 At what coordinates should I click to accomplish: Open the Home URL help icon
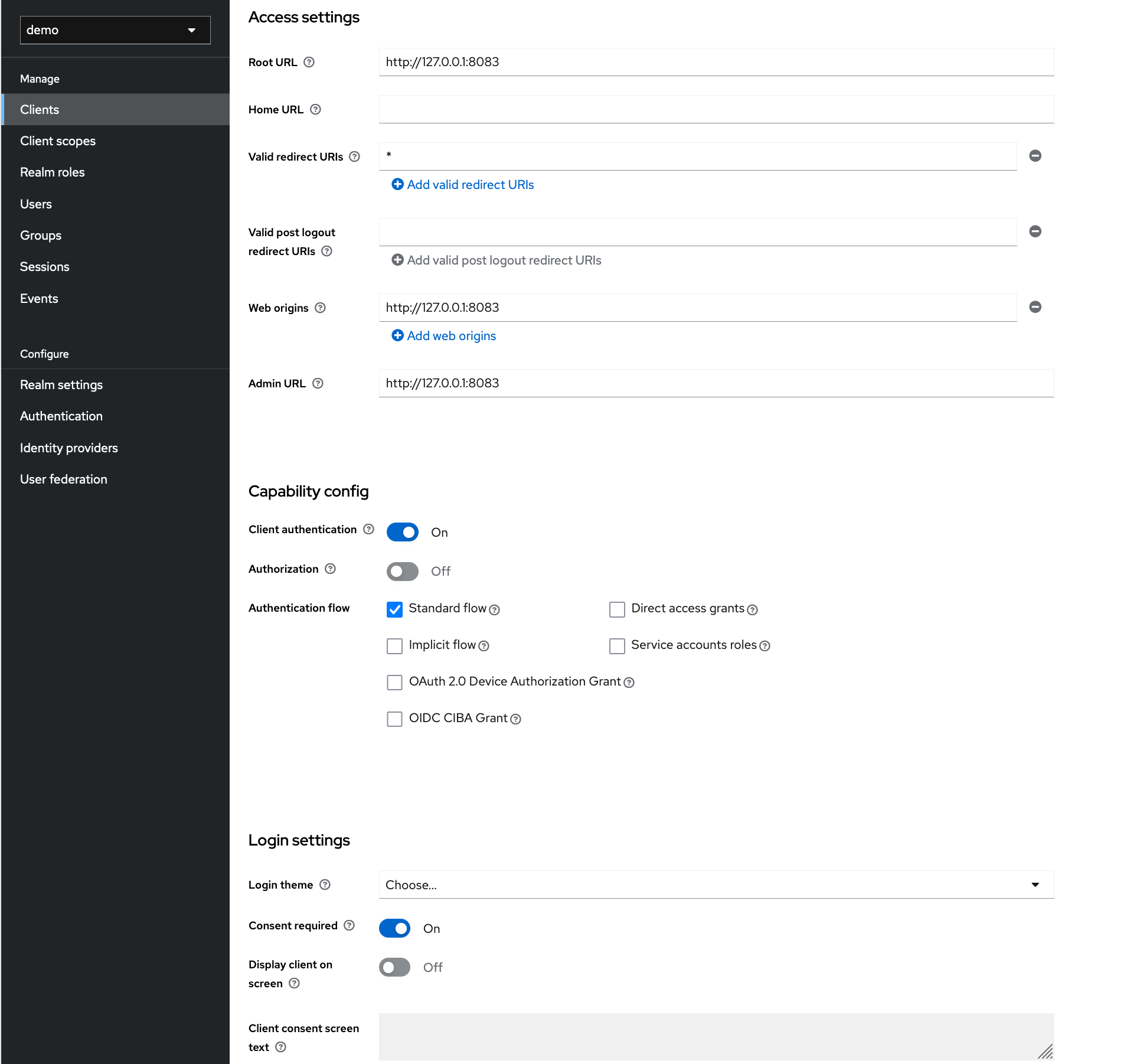tap(315, 109)
